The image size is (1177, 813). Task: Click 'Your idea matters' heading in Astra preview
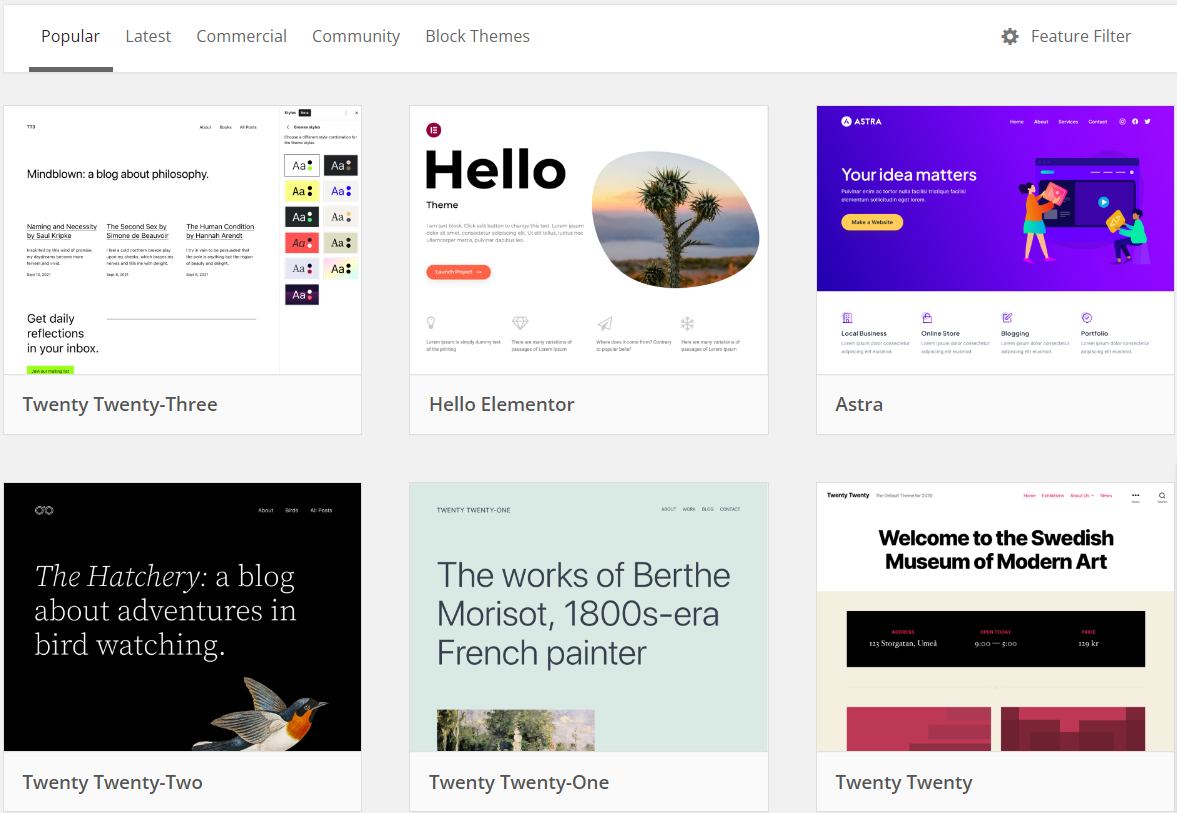pos(908,175)
